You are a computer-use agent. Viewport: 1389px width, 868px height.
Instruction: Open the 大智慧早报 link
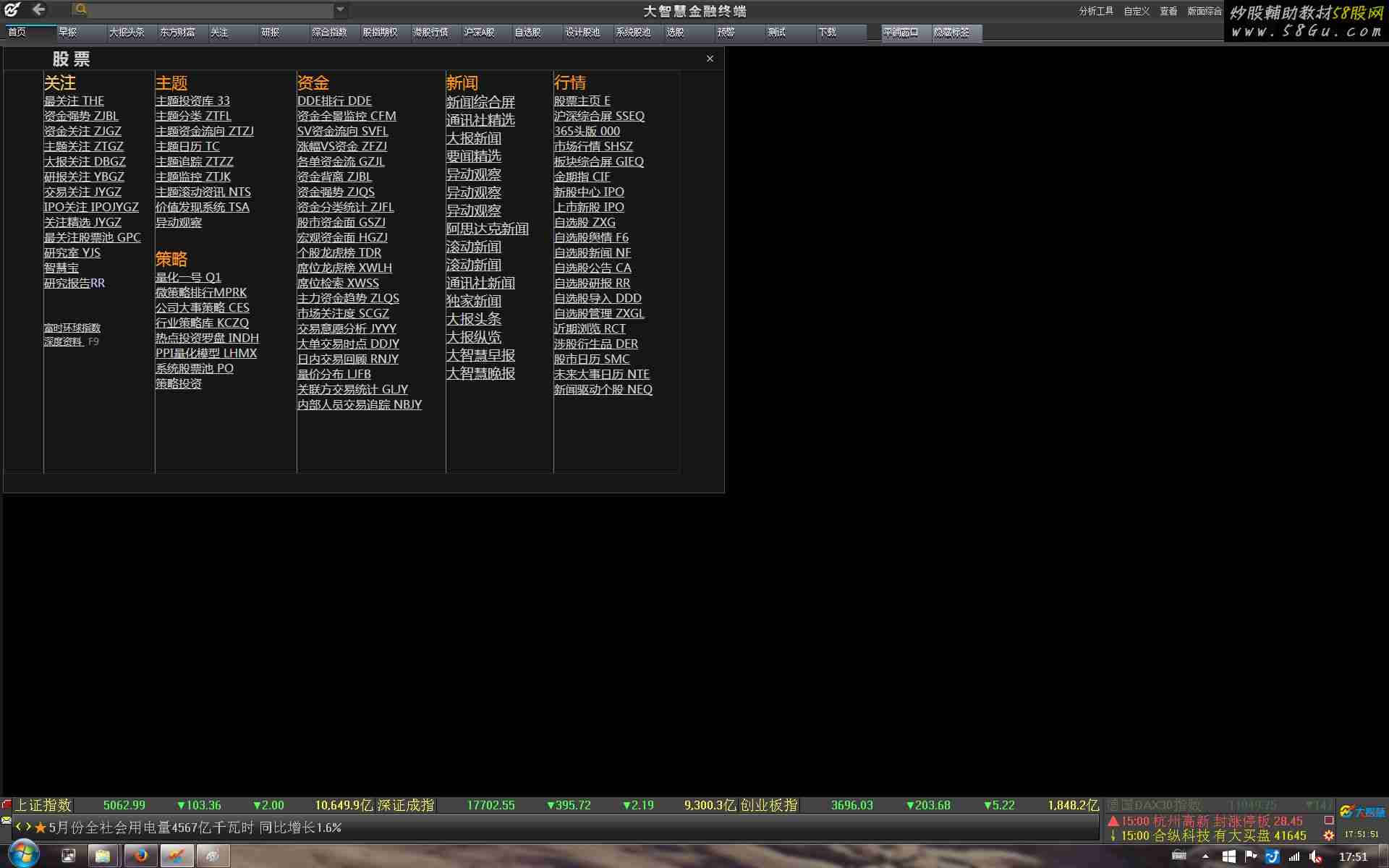click(x=480, y=355)
